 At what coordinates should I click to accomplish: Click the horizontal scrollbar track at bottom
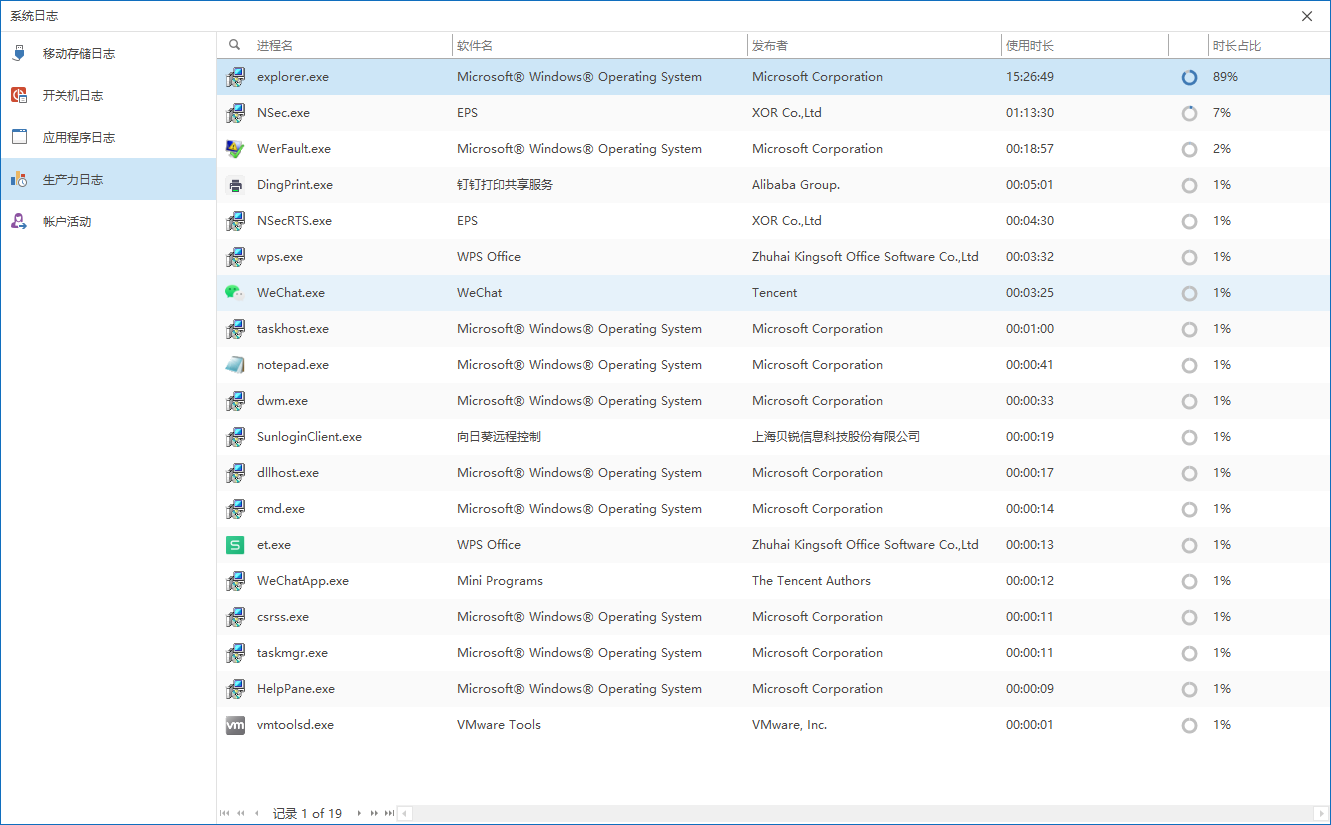pos(865,814)
